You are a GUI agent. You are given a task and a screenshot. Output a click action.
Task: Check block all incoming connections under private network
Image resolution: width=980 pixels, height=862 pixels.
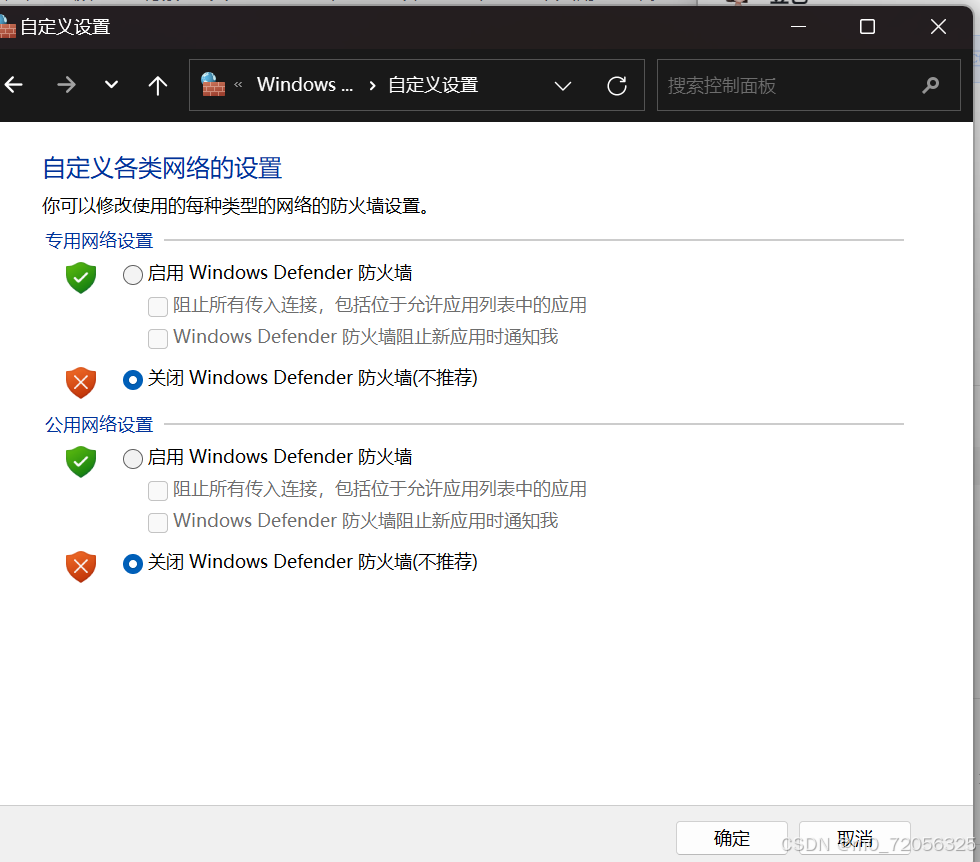(x=158, y=307)
